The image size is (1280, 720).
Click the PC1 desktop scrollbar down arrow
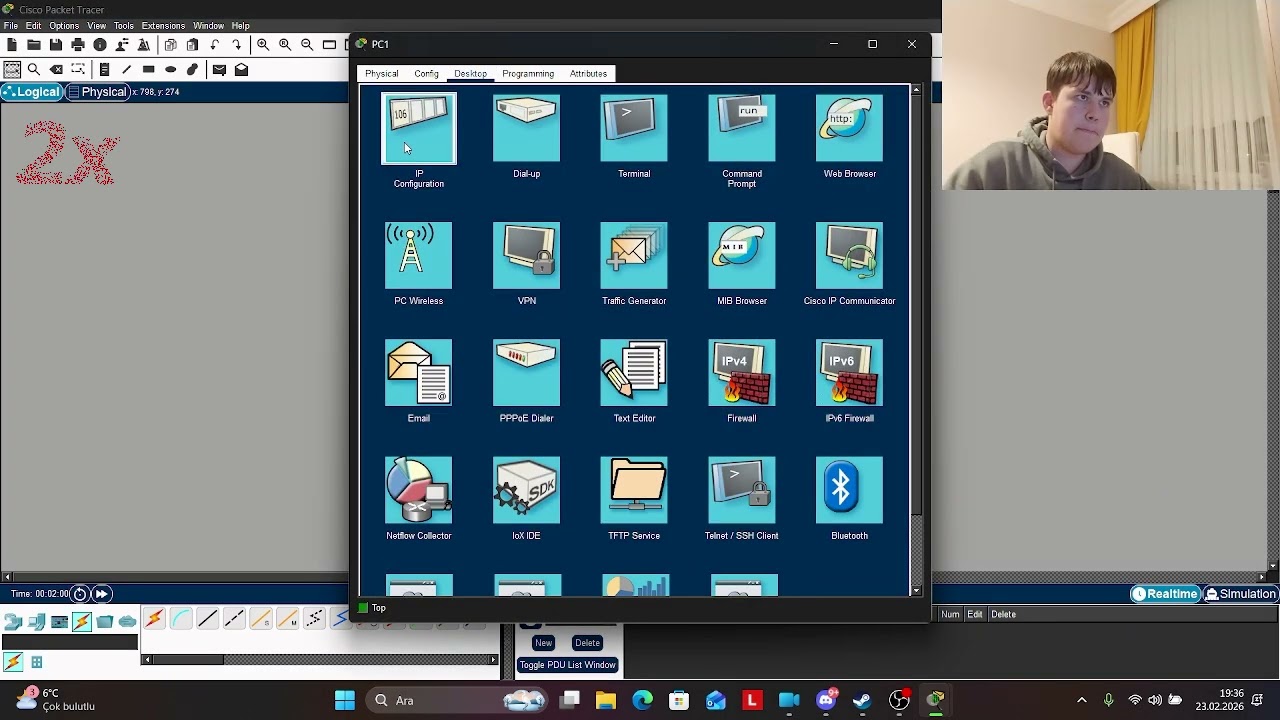(916, 592)
